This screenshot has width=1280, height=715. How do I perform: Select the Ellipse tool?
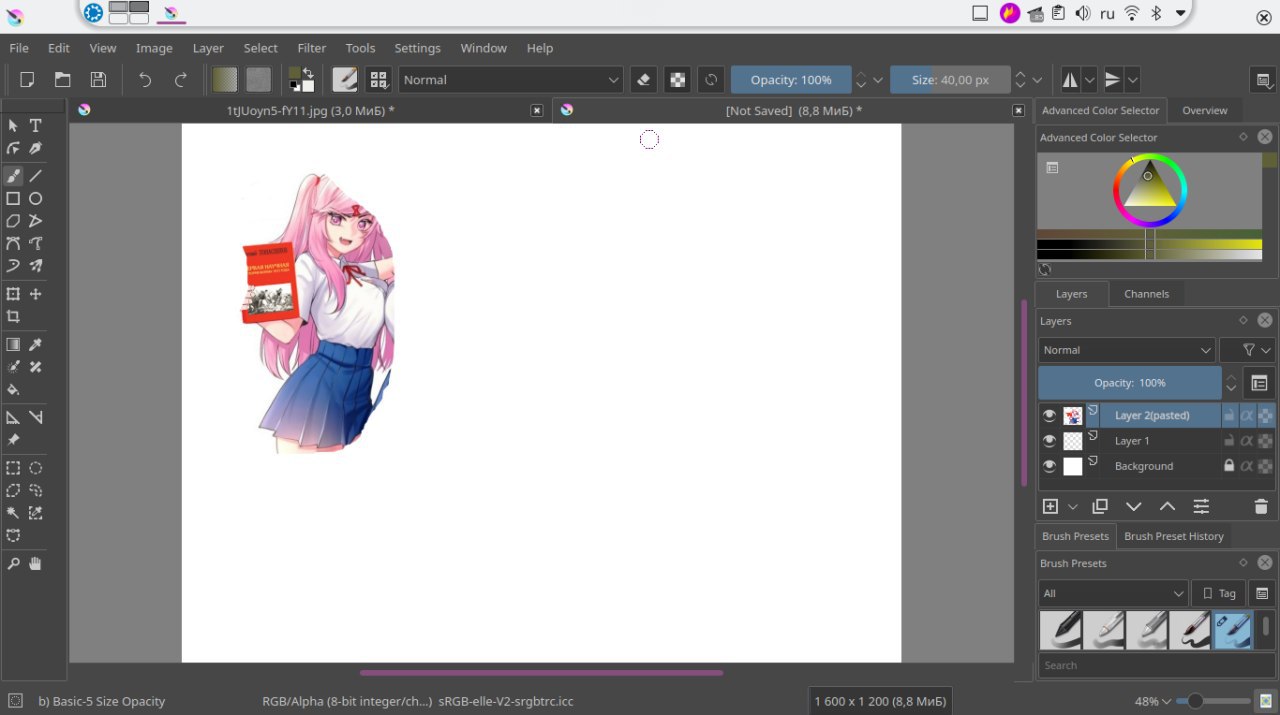point(35,198)
